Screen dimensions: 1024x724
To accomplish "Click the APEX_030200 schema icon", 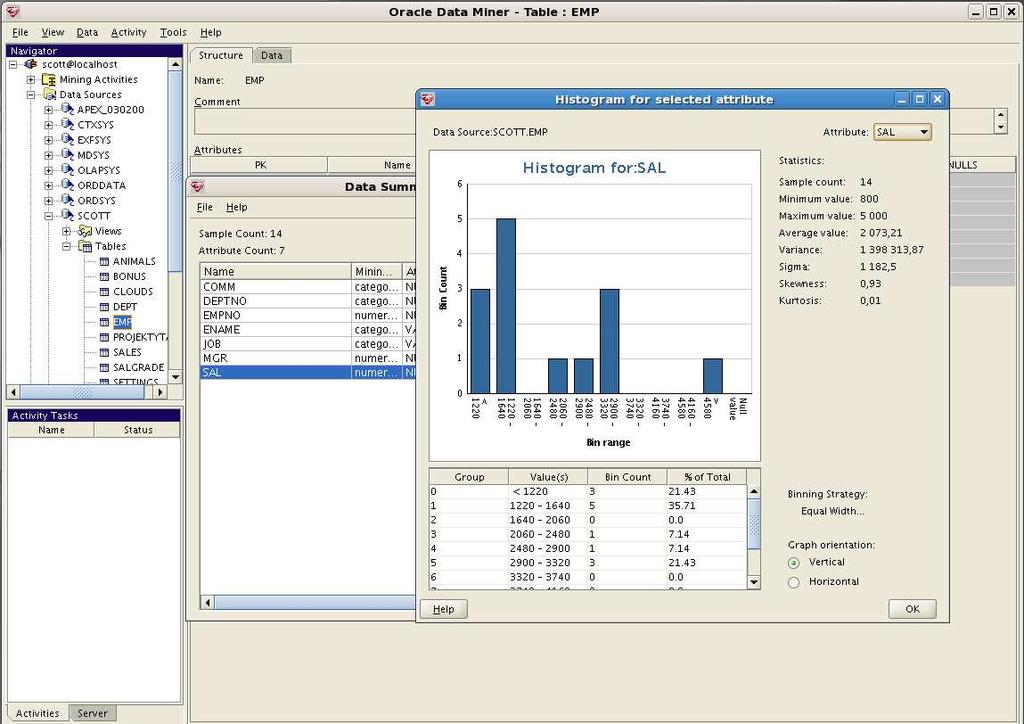I will (67, 109).
